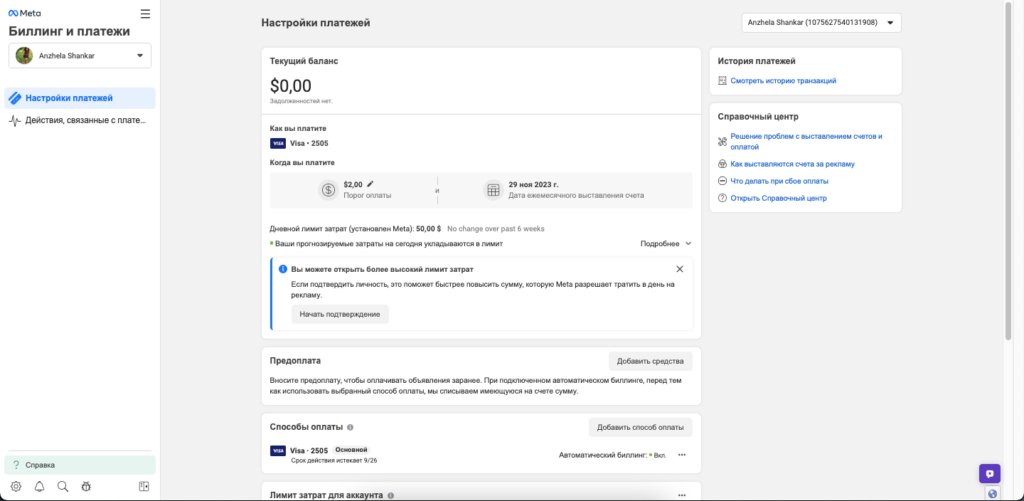The height and width of the screenshot is (501, 1024).
Task: Open three-dot menu for Visa 2505
Action: [x=682, y=455]
